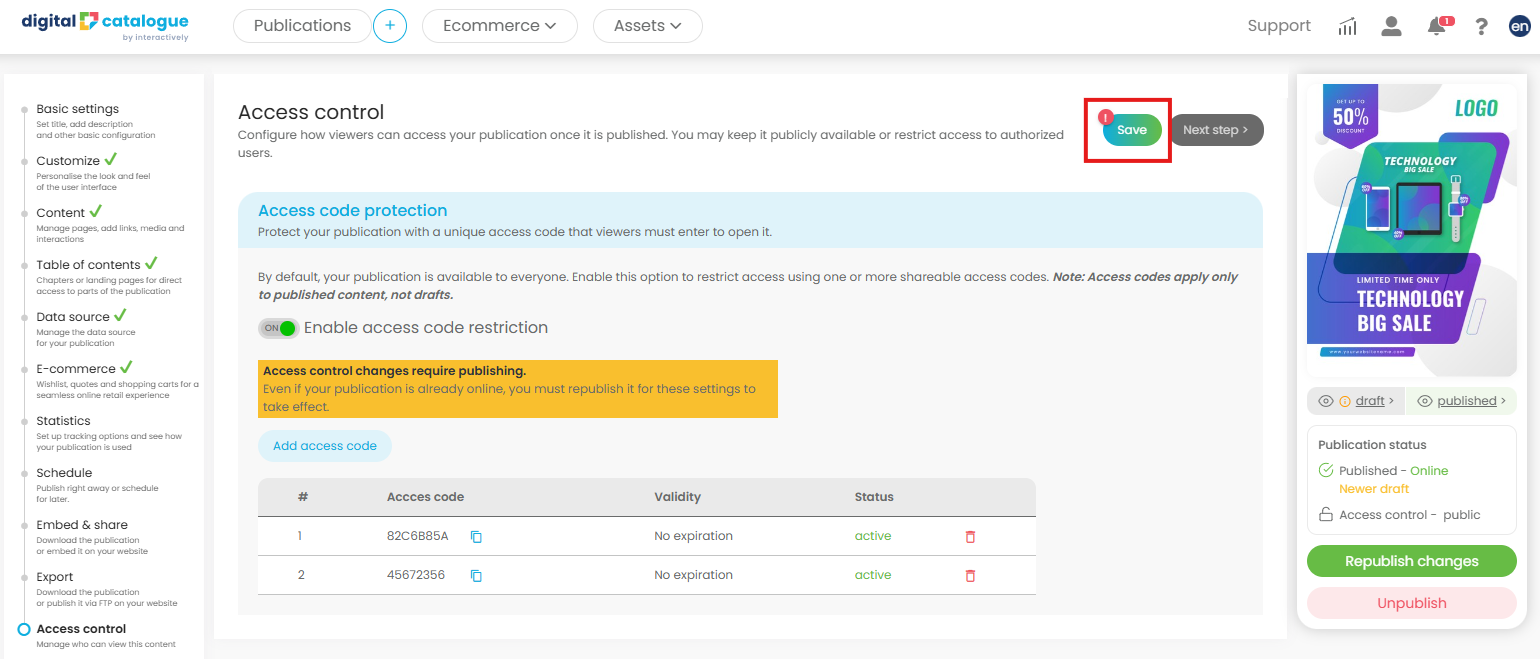Delete access code 45672356 with trash icon
Screen dimensions: 1540x659
pyautogui.click(x=970, y=576)
